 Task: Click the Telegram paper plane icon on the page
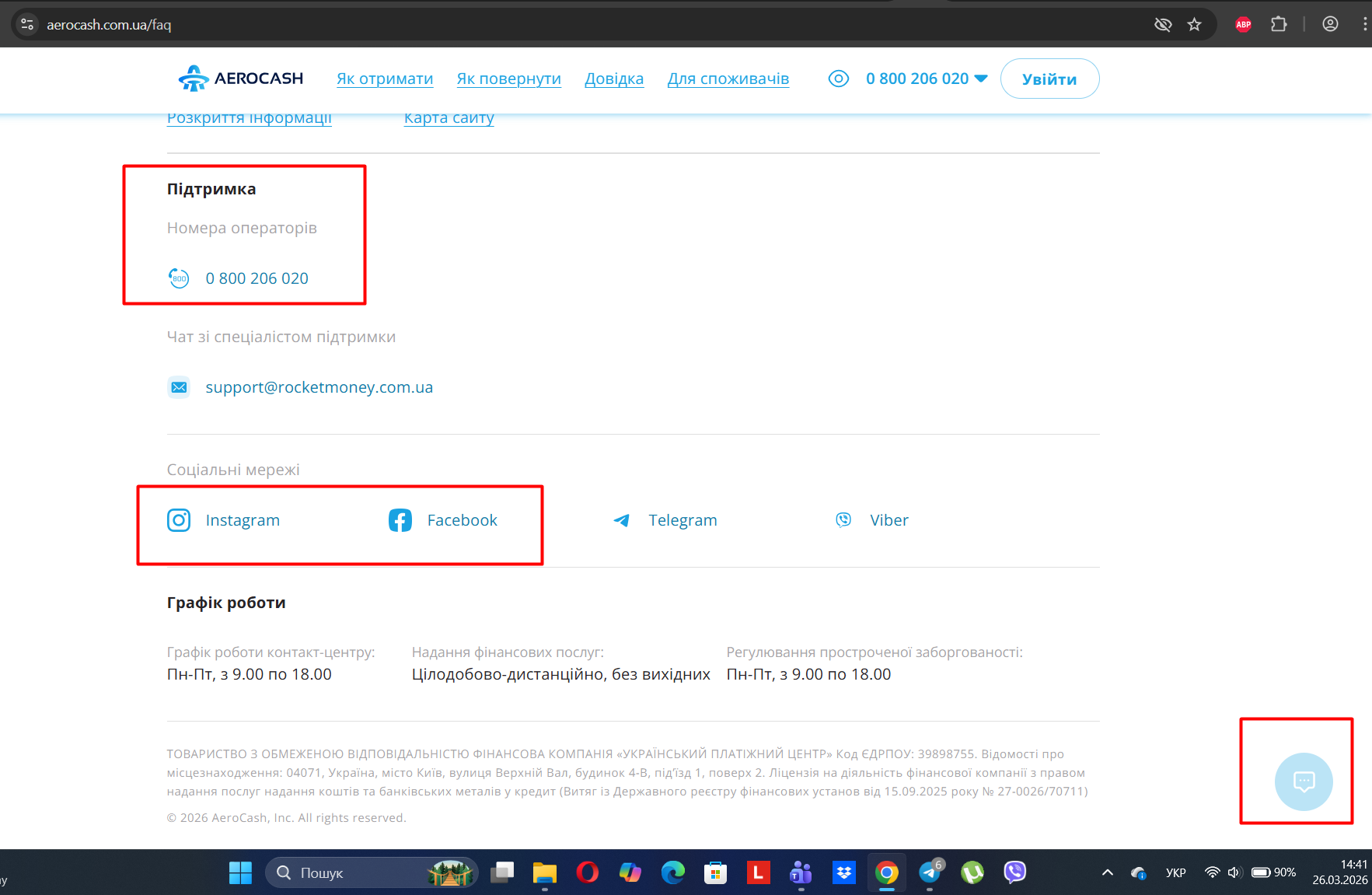622,520
